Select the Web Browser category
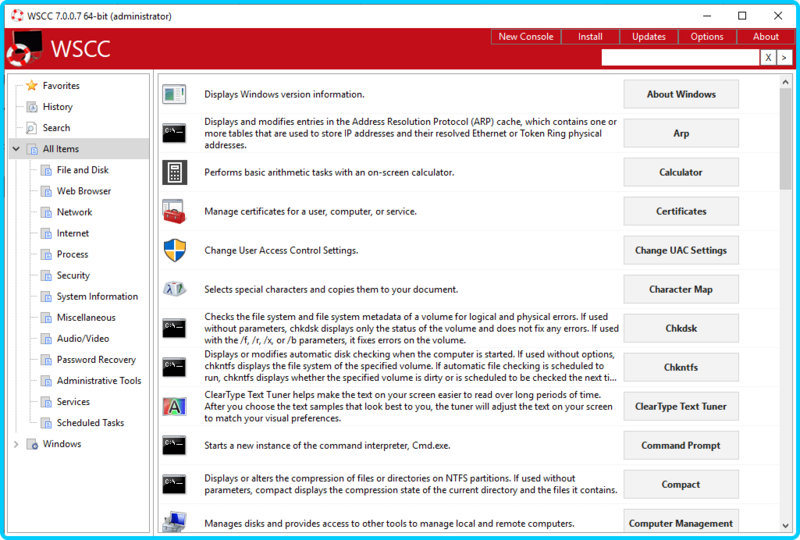Image resolution: width=800 pixels, height=540 pixels. (84, 191)
